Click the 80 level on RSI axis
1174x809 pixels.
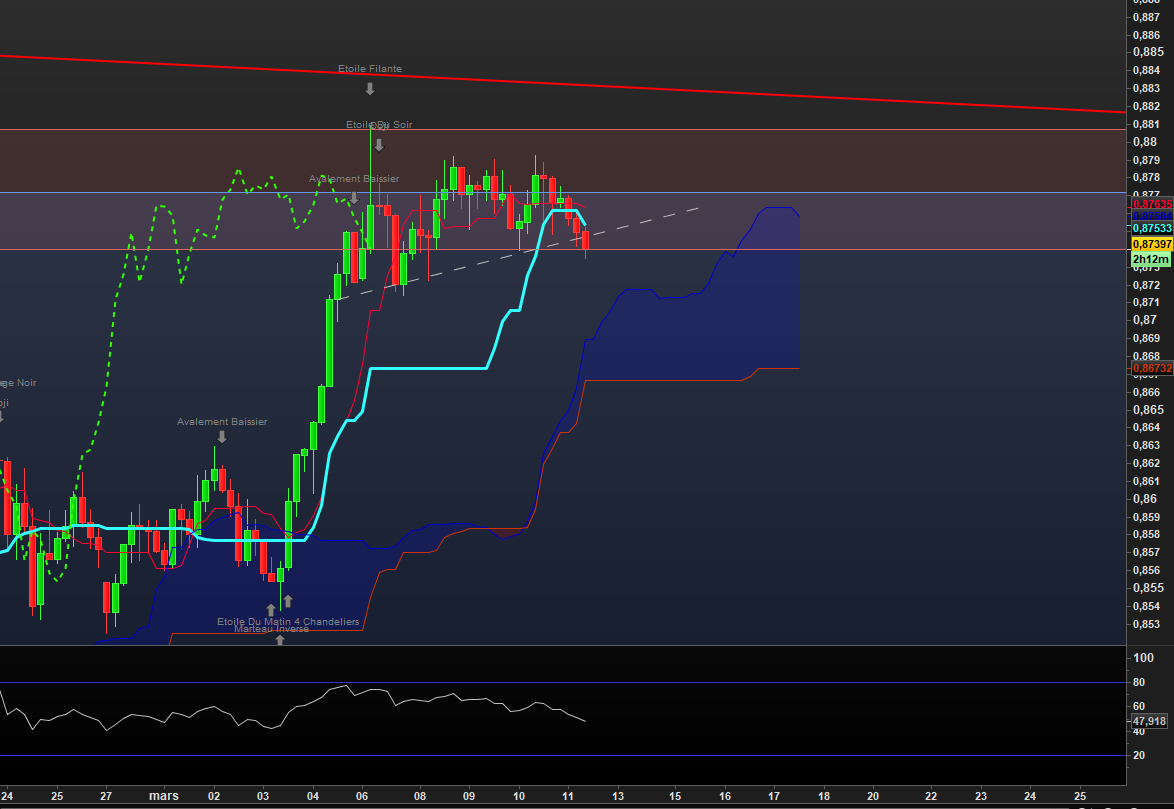pos(1139,683)
